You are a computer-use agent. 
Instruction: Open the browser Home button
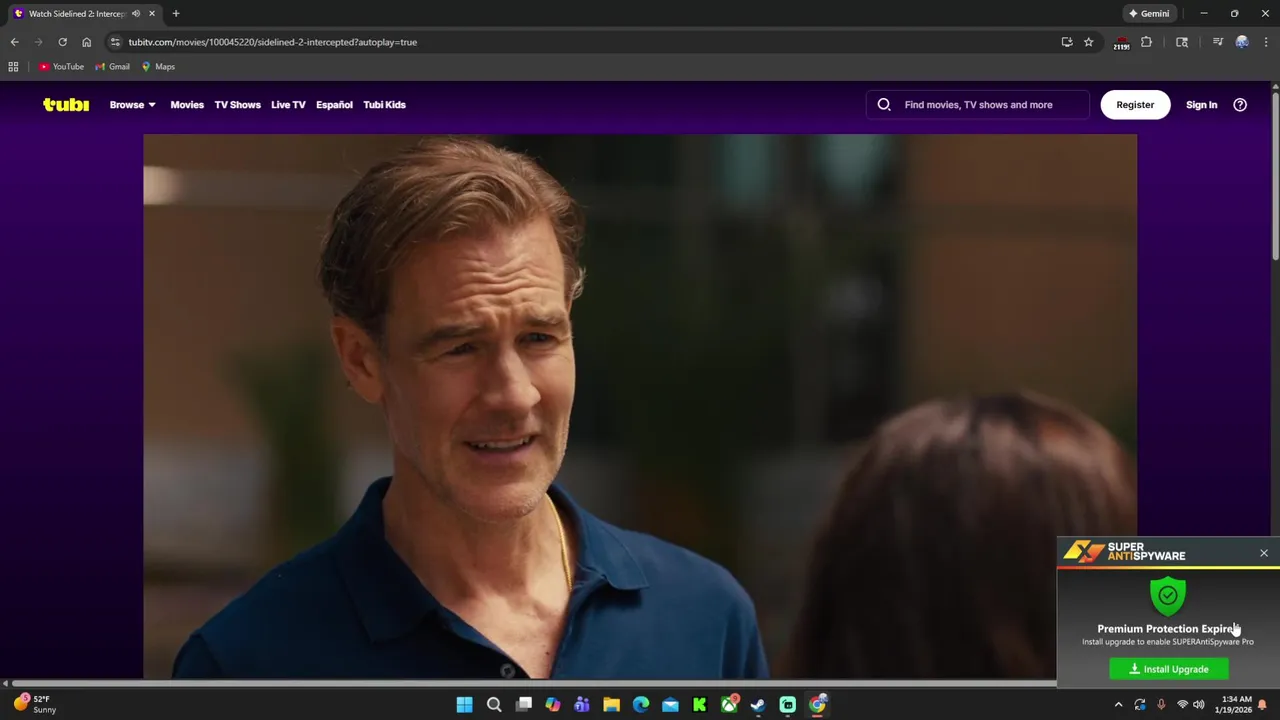click(86, 42)
